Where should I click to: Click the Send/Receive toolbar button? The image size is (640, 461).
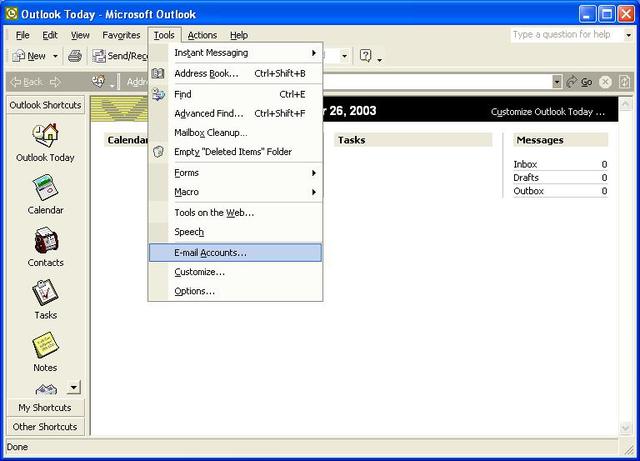tap(119, 56)
